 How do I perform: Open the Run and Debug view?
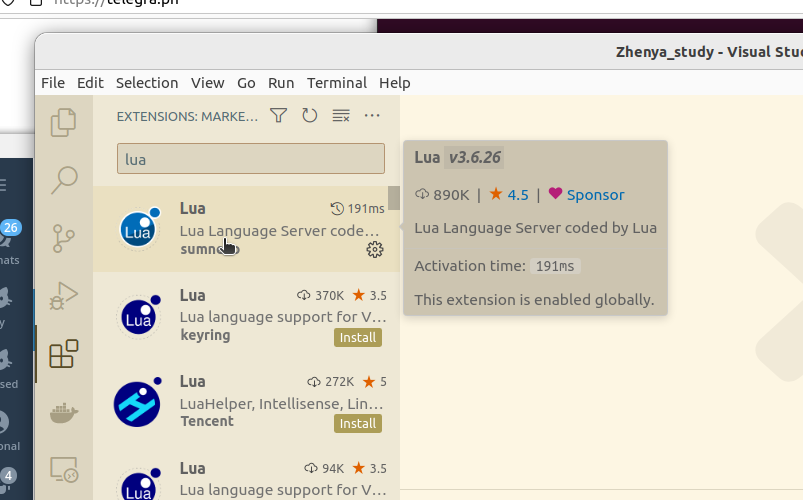(64, 296)
